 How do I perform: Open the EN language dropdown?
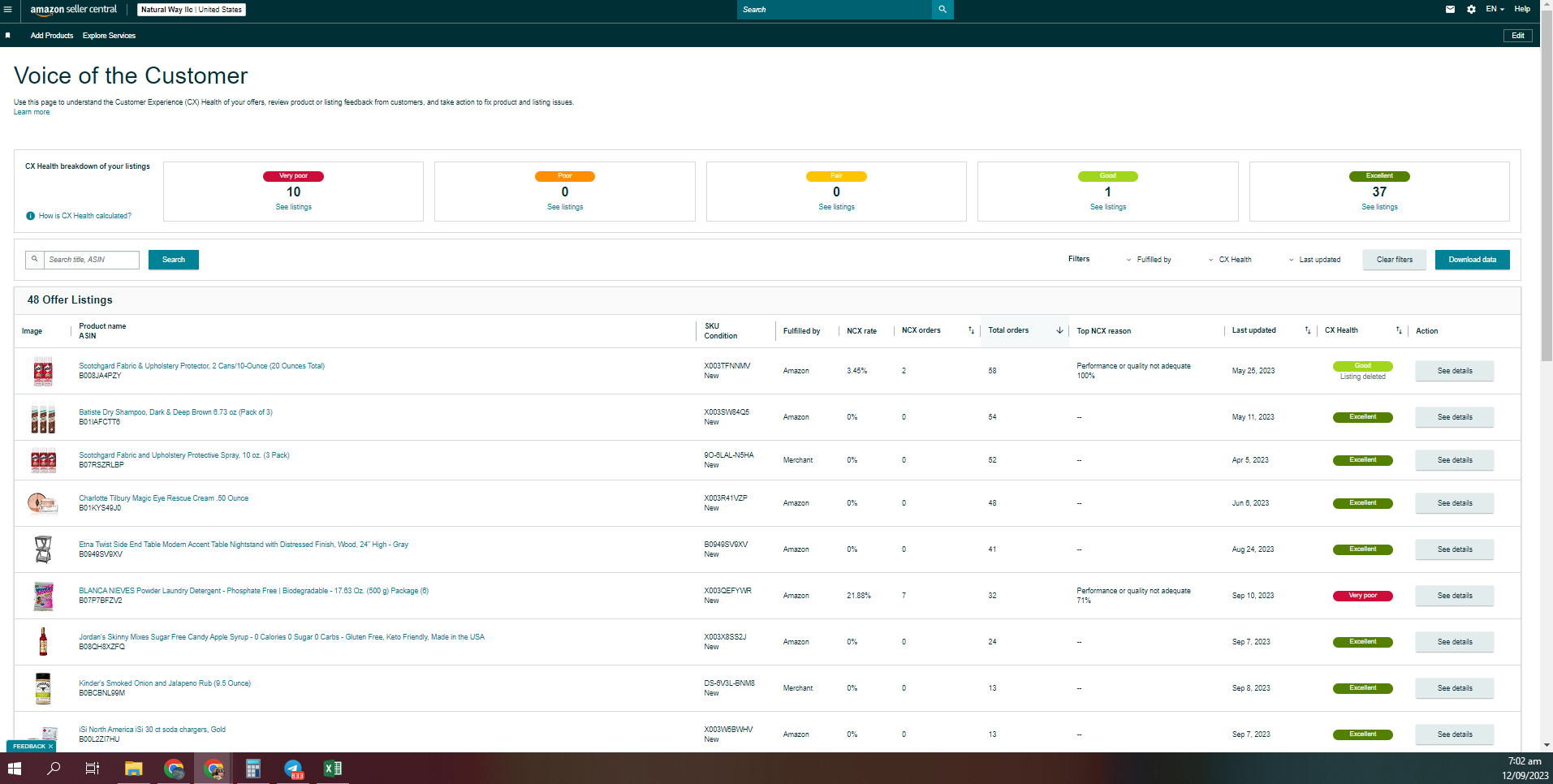[1495, 10]
